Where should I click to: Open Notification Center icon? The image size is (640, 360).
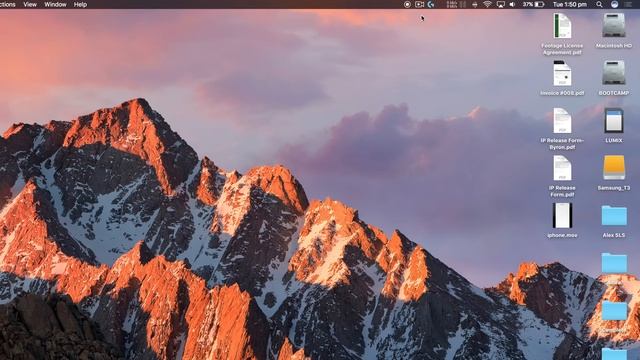[x=628, y=4]
